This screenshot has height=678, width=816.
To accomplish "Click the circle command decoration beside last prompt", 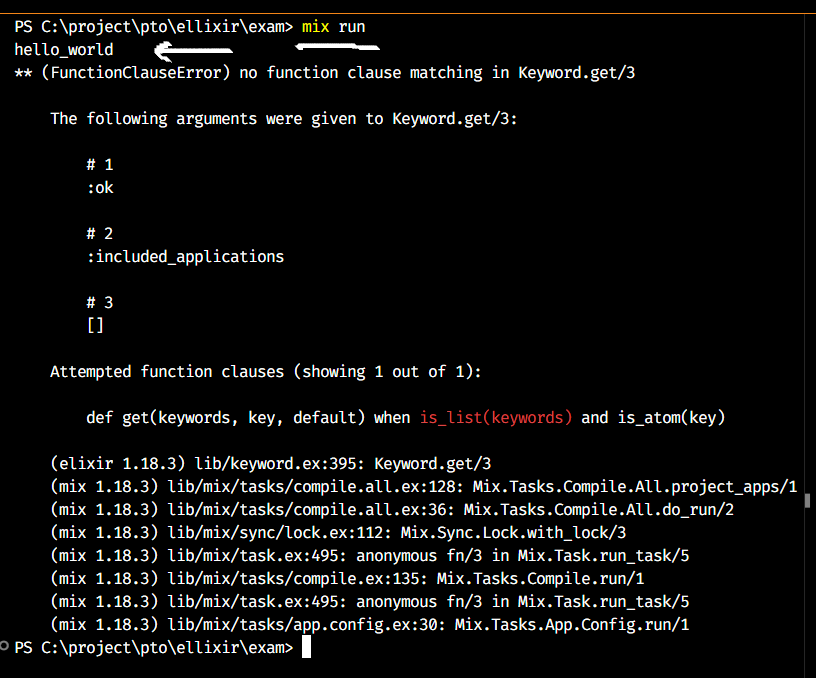I will tap(5, 646).
